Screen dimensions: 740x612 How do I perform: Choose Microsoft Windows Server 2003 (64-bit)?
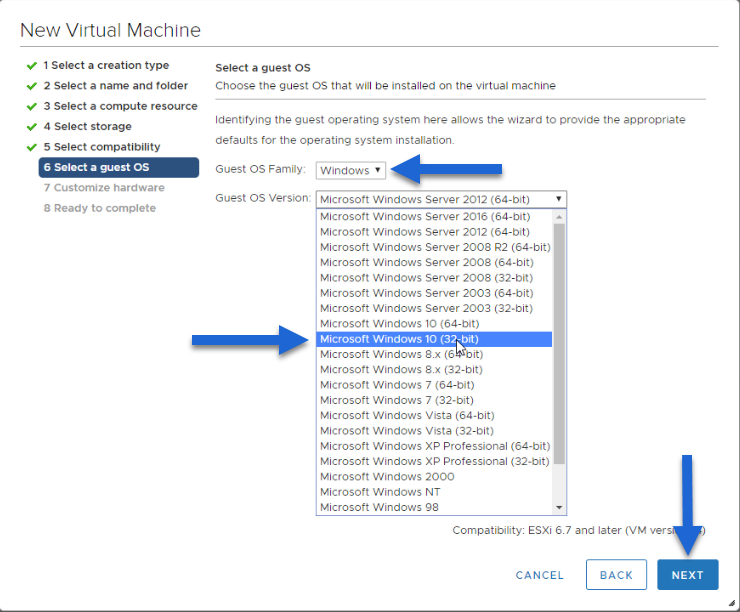pos(434,293)
